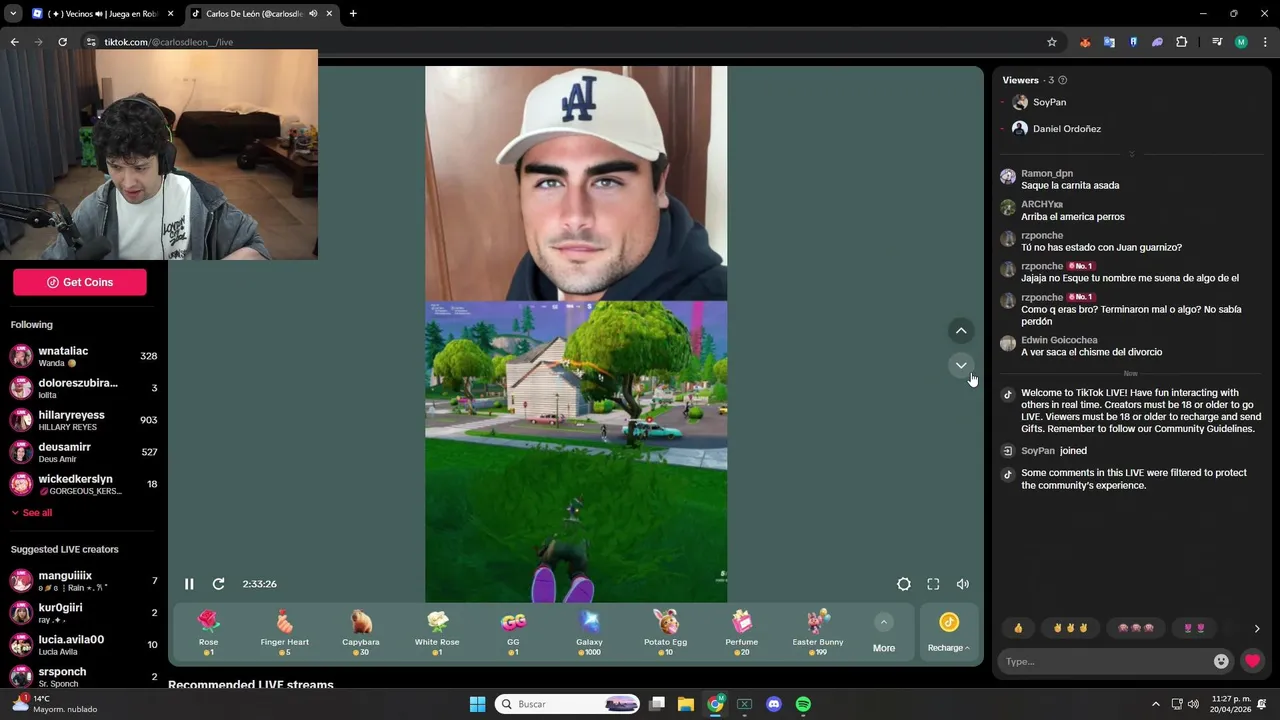This screenshot has width=1280, height=720.
Task: Click the taskbar Buscar search box
Action: click(568, 704)
